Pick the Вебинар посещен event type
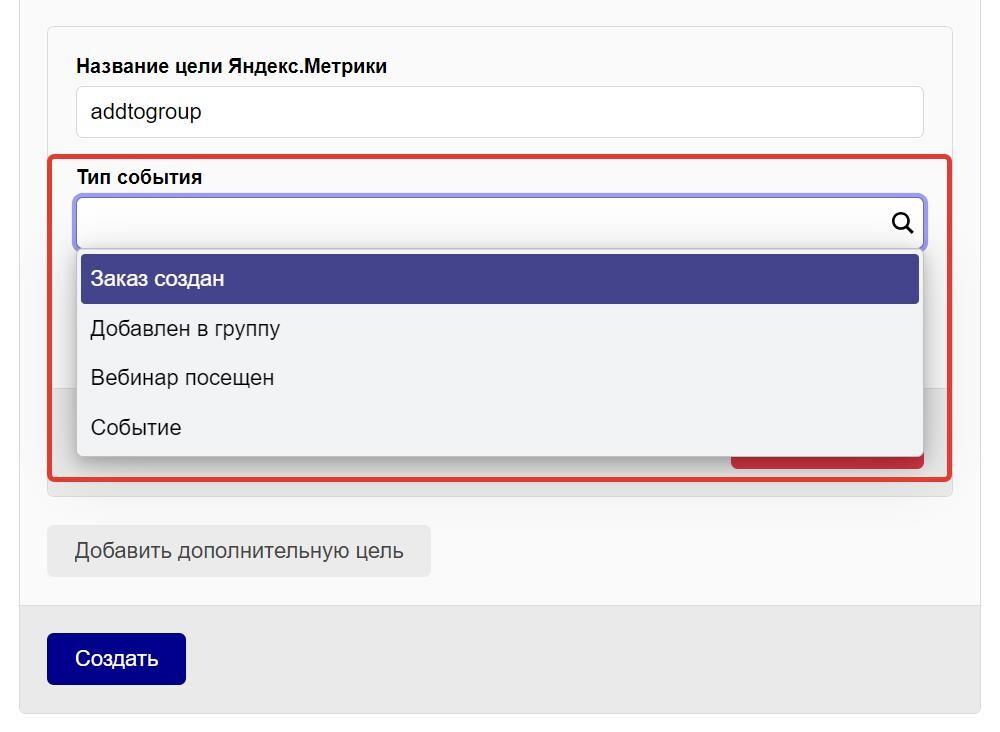 point(500,377)
